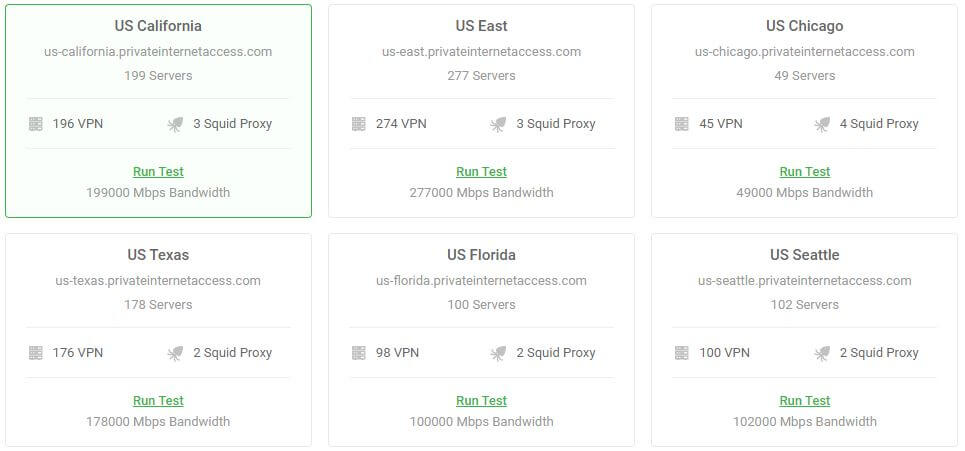
Task: Run Test for US Texas
Action: [x=158, y=401]
